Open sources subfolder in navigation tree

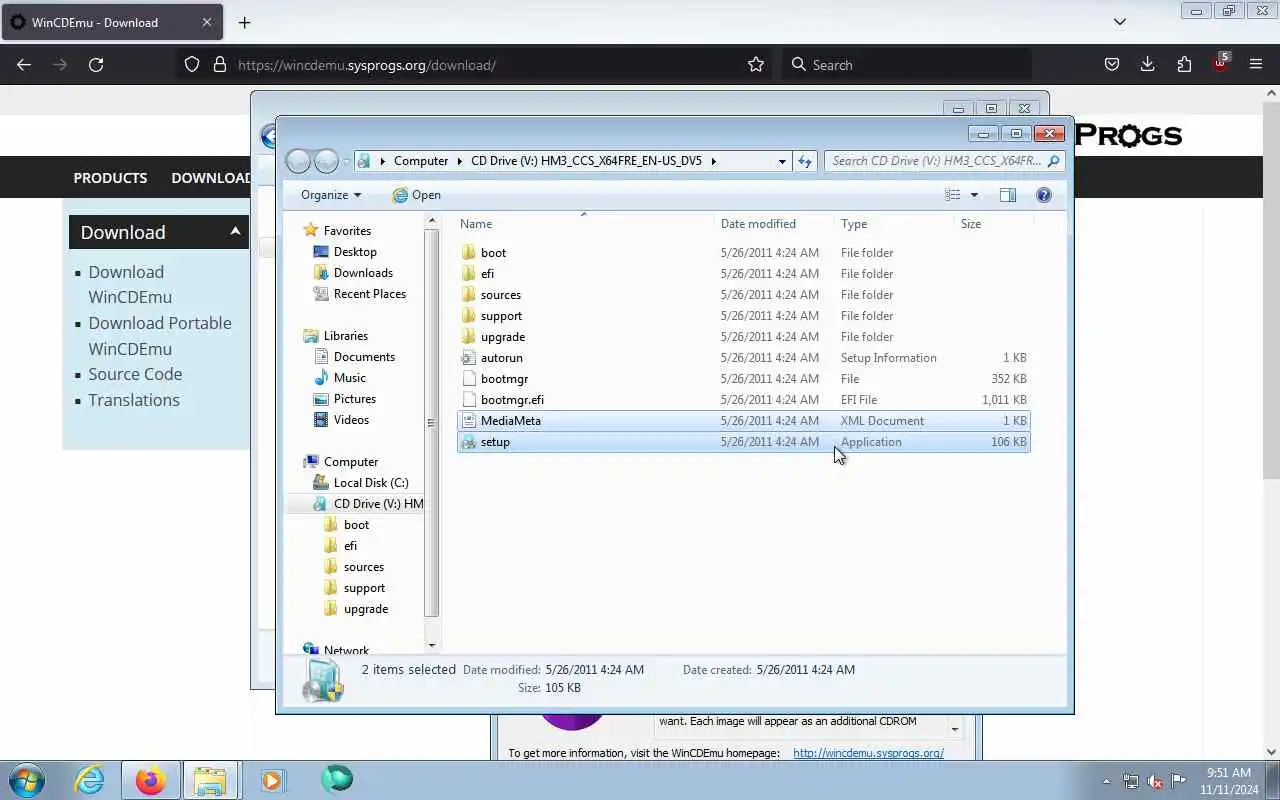pos(363,567)
